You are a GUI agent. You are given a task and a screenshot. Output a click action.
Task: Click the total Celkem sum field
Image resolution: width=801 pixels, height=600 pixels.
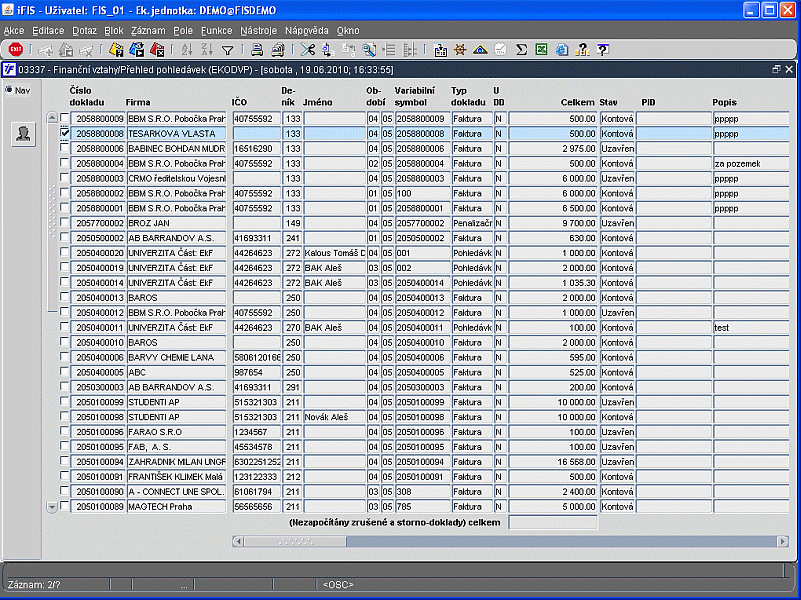pos(553,522)
